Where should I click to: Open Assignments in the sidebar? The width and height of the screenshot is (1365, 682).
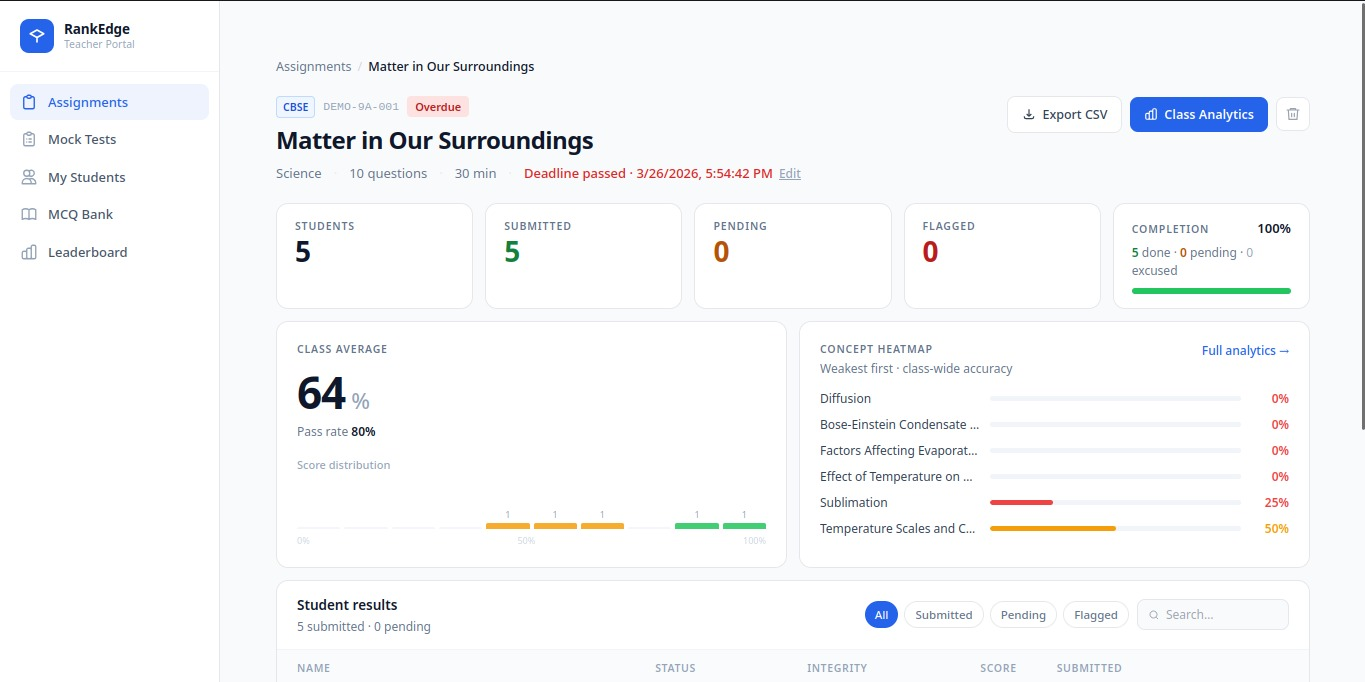109,102
